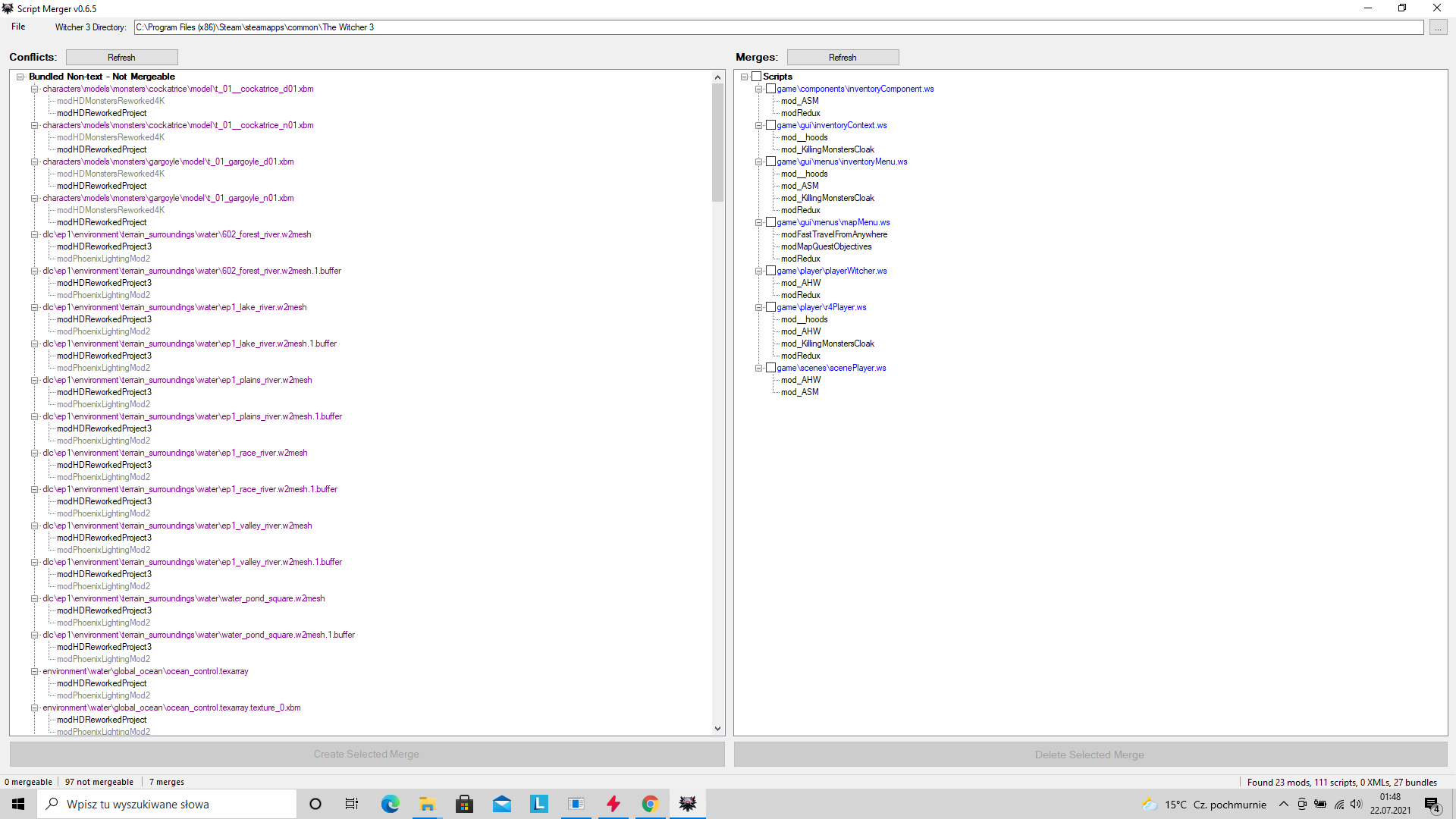Click the conflicts list scroll up arrow
Screen dimensions: 1456x819
717,77
